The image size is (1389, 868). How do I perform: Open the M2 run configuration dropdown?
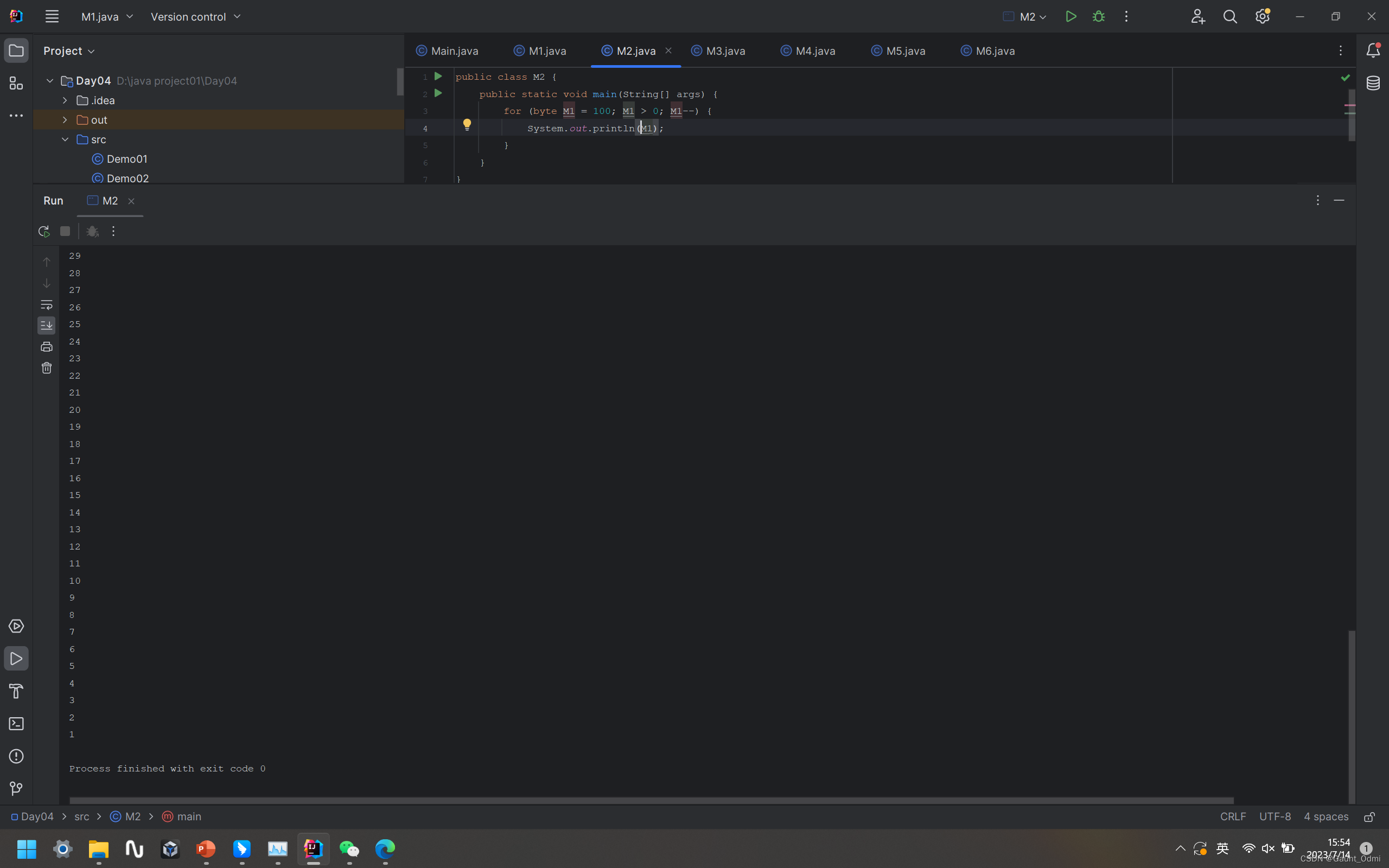[x=1025, y=17]
